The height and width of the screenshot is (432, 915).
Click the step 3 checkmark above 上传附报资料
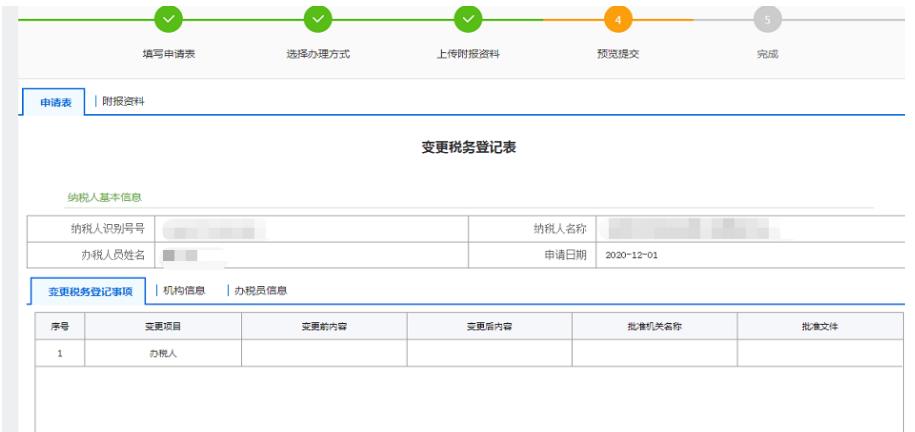coord(468,18)
